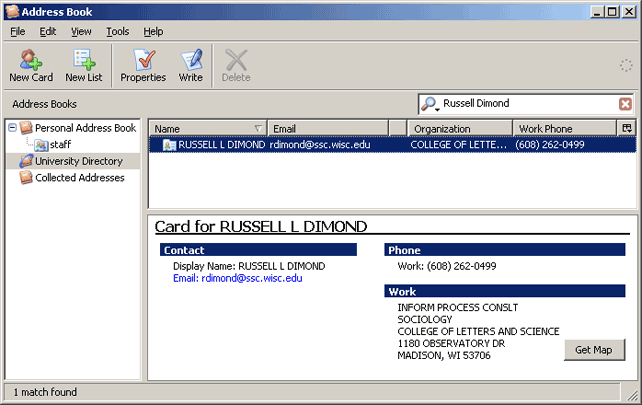Open Properties for selected card

point(143,66)
